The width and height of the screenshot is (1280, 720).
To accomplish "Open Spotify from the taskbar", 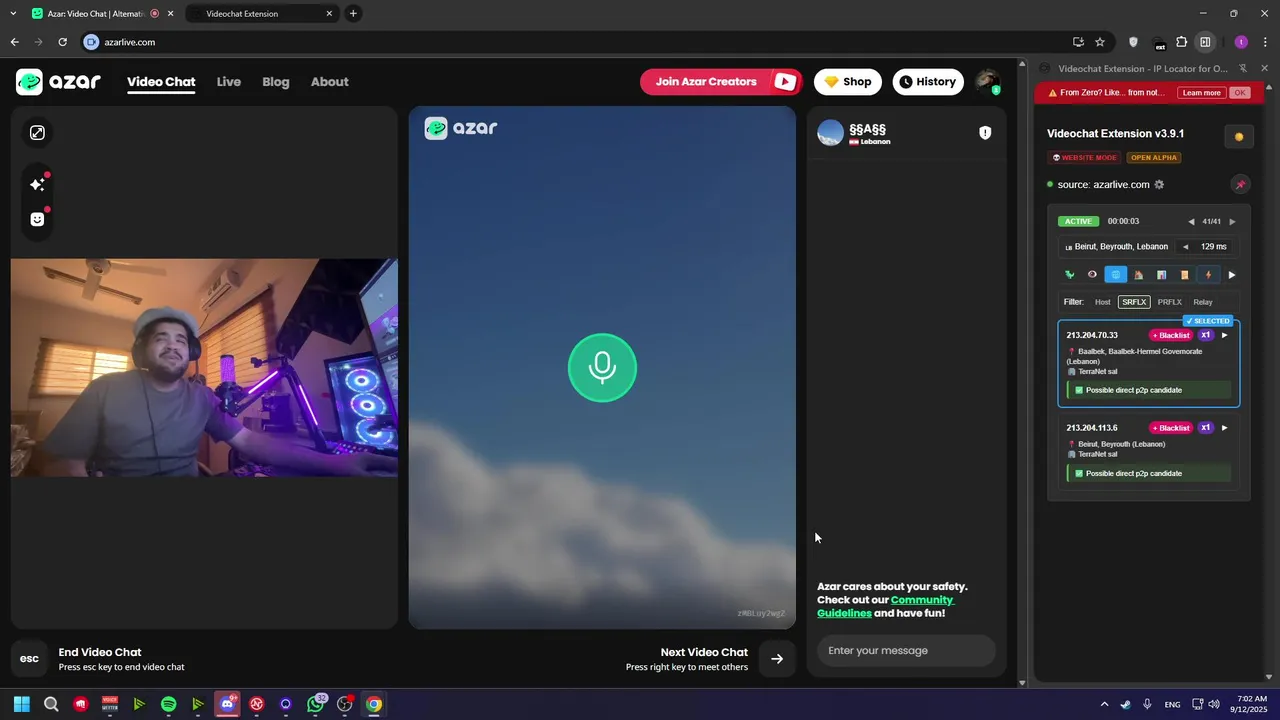I will [168, 704].
